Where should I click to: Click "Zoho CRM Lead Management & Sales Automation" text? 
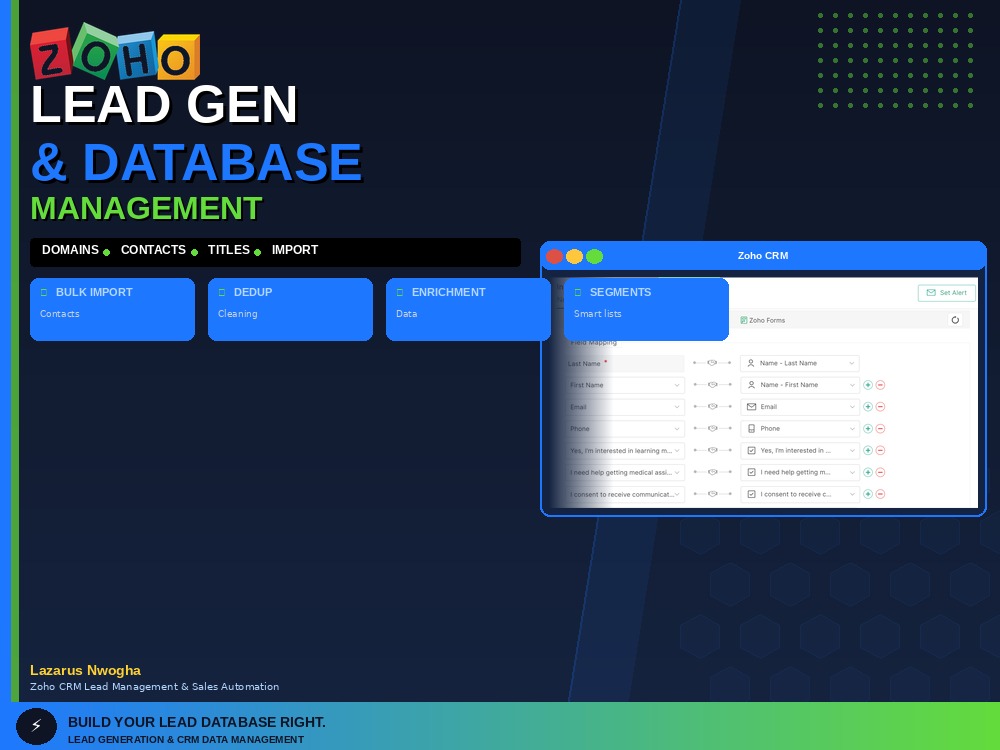154,687
